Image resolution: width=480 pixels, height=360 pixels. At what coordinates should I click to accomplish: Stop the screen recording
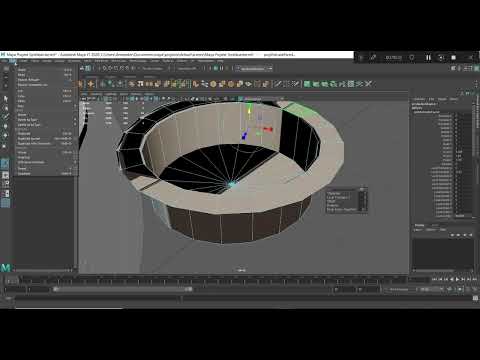[x=453, y=58]
